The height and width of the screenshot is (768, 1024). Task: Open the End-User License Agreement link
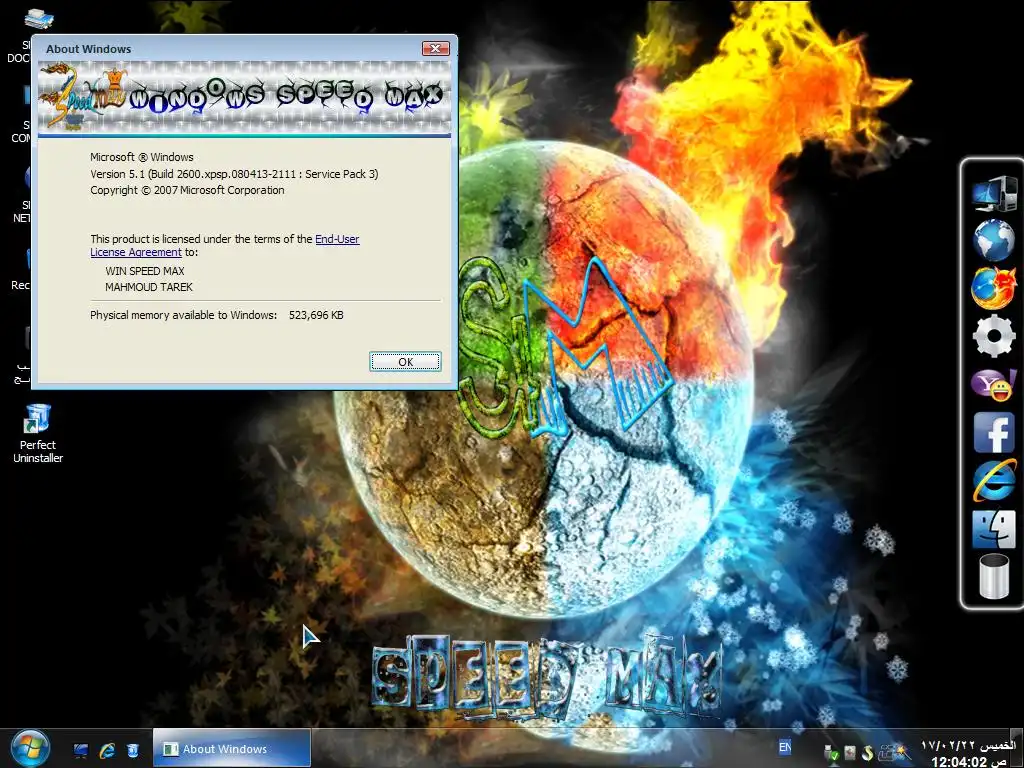(225, 246)
